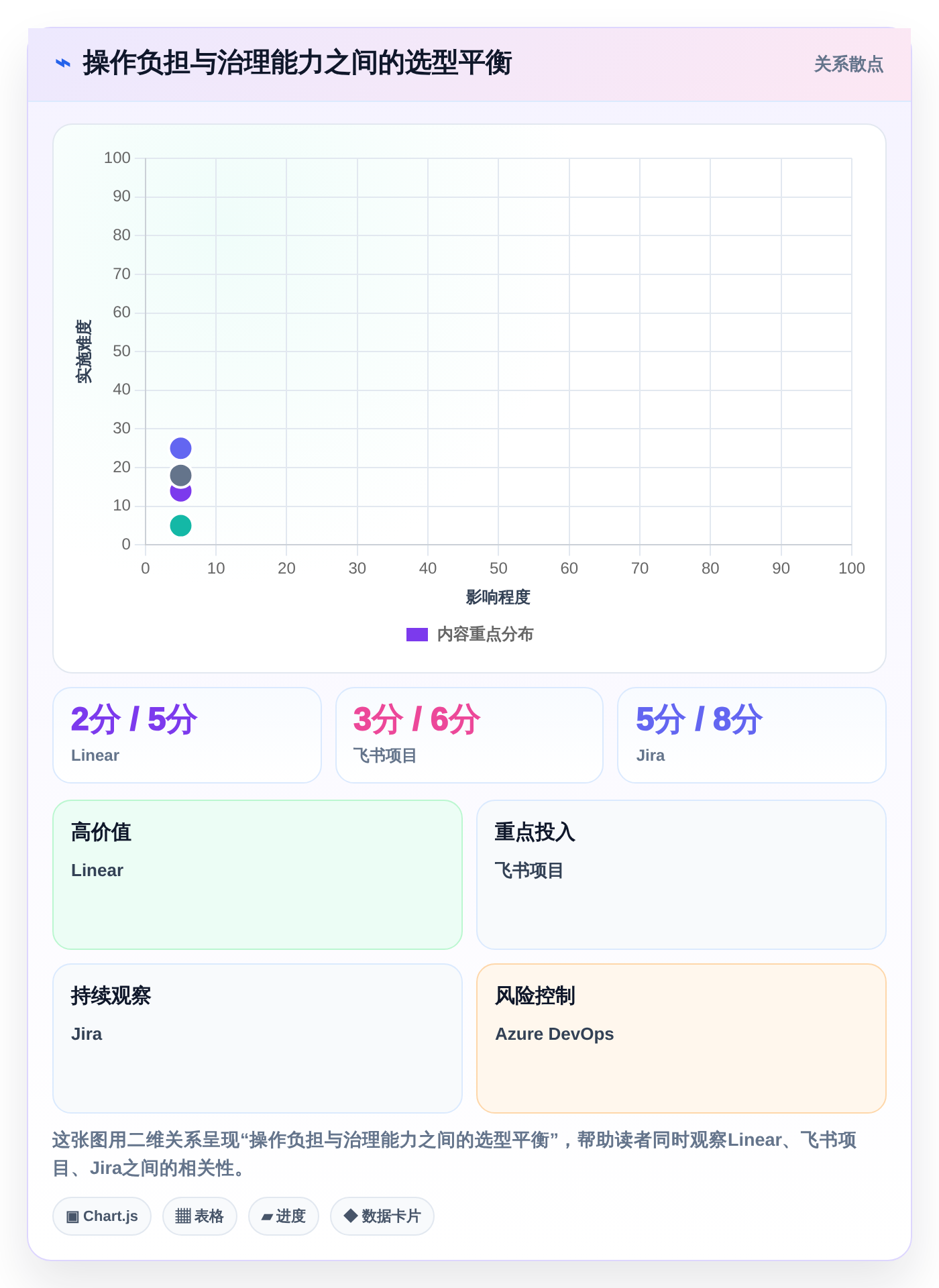
Task: Click the Chart.js tag chip
Action: [x=102, y=1216]
